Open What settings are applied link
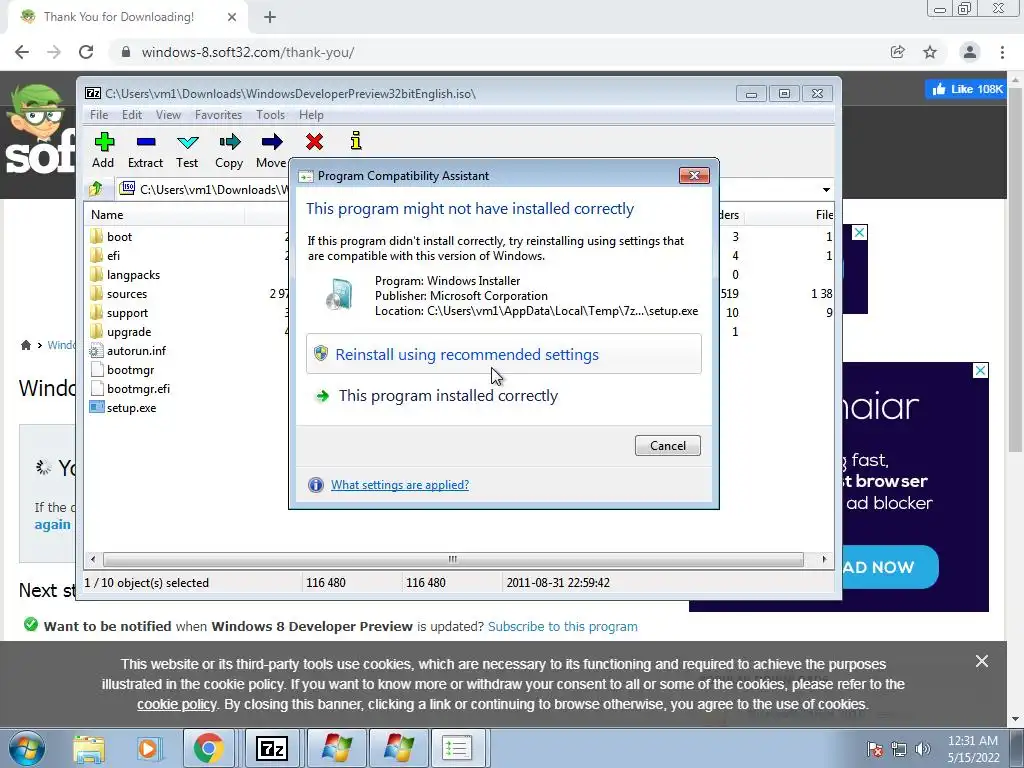Image resolution: width=1024 pixels, height=768 pixels. [x=400, y=485]
